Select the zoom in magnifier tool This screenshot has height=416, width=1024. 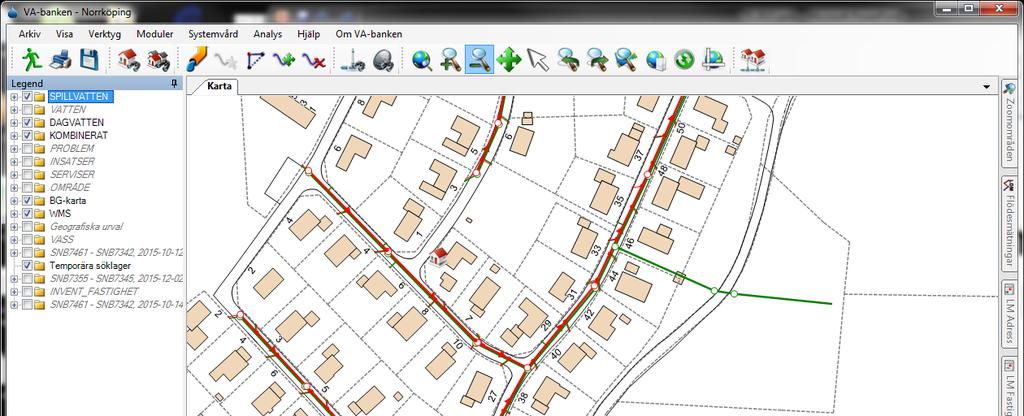(451, 61)
